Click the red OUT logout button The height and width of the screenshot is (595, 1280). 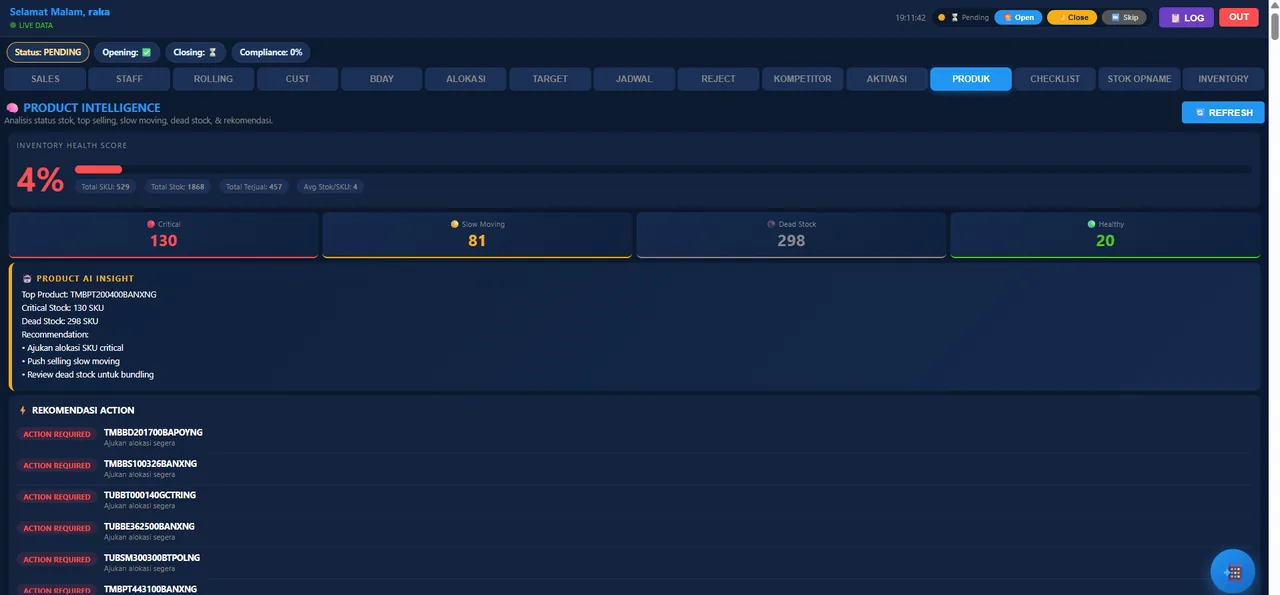click(1239, 17)
